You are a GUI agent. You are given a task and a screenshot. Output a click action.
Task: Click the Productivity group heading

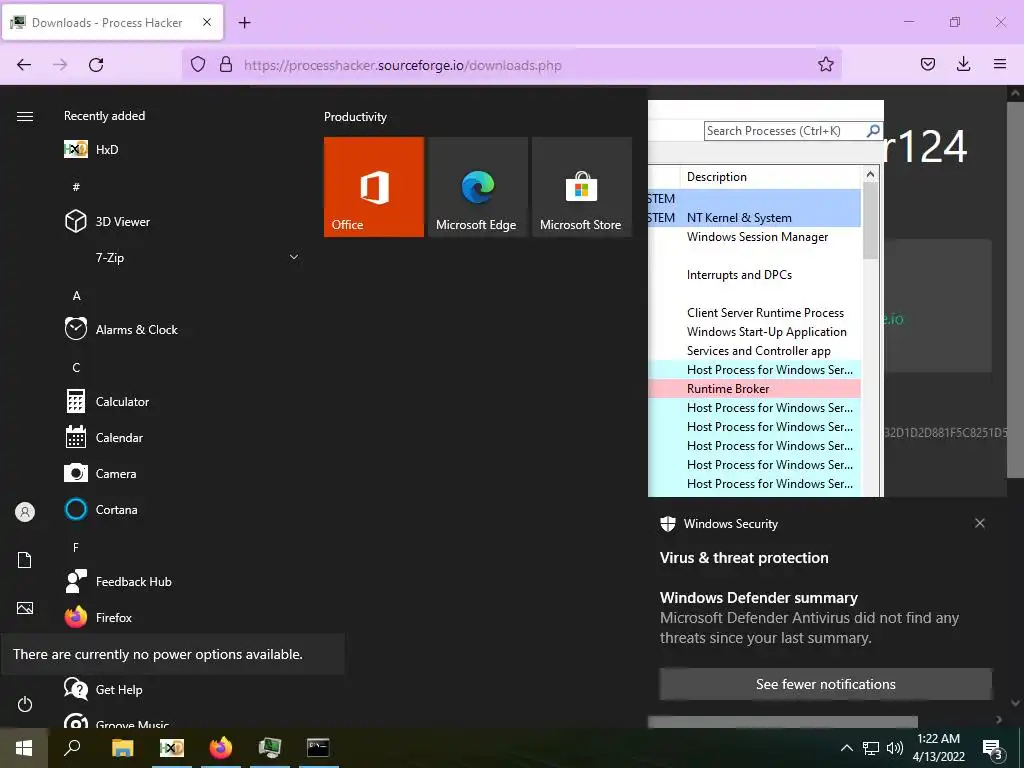coord(355,117)
